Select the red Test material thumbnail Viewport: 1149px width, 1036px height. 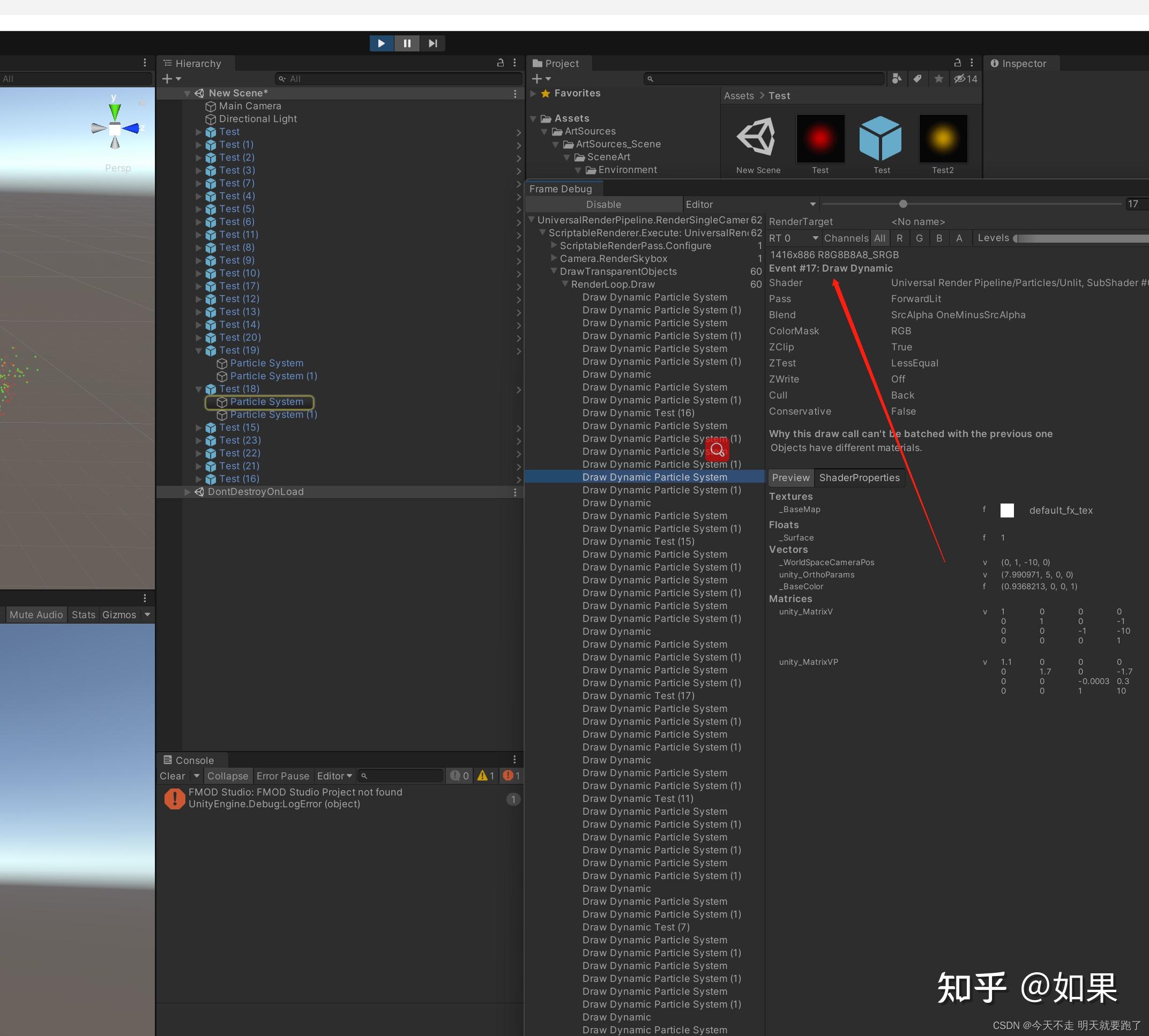coord(820,138)
